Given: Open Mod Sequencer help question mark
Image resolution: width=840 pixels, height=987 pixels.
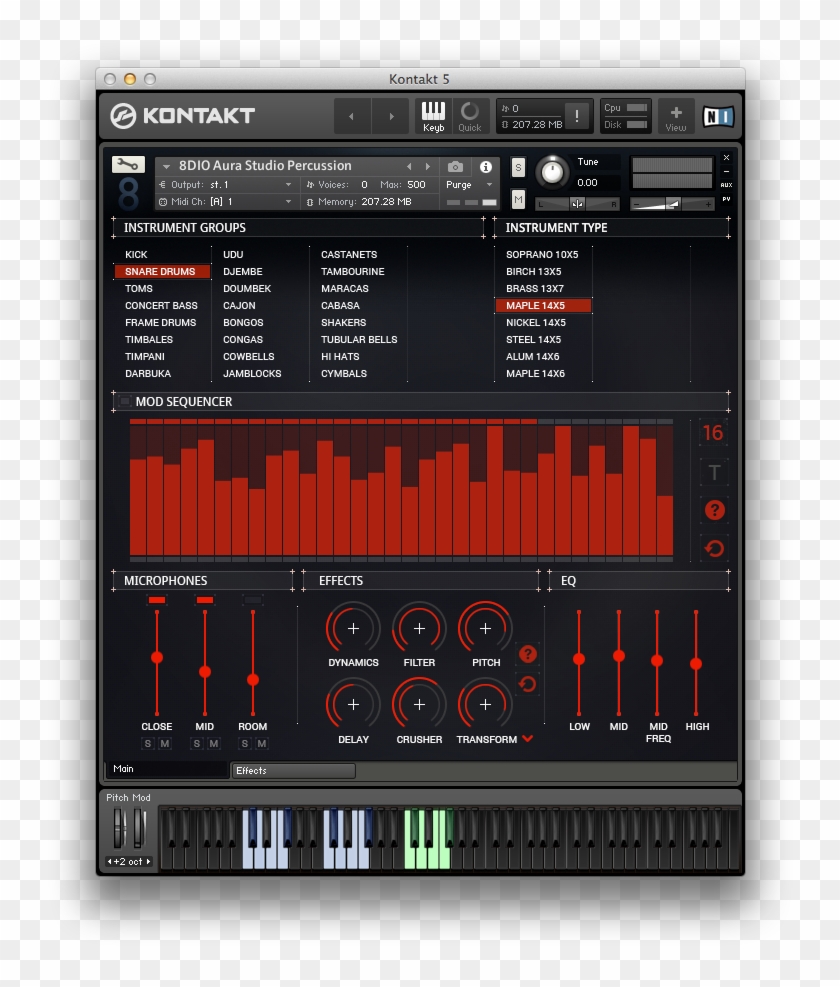Looking at the screenshot, I should point(714,510).
